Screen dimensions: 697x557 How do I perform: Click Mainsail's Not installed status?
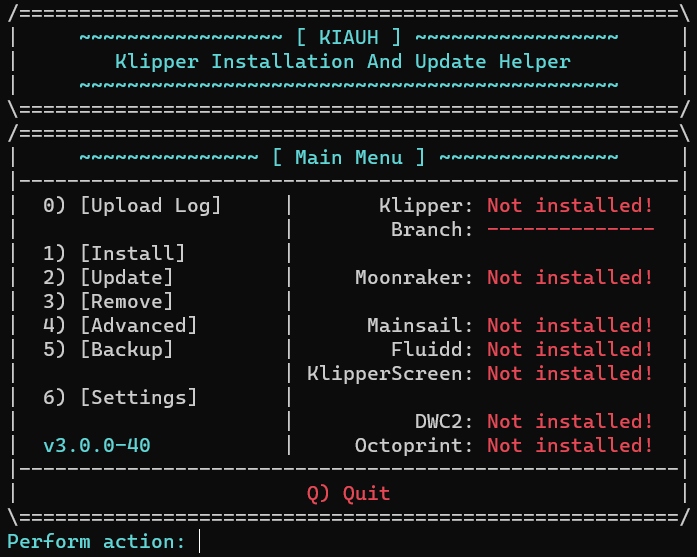pos(570,325)
